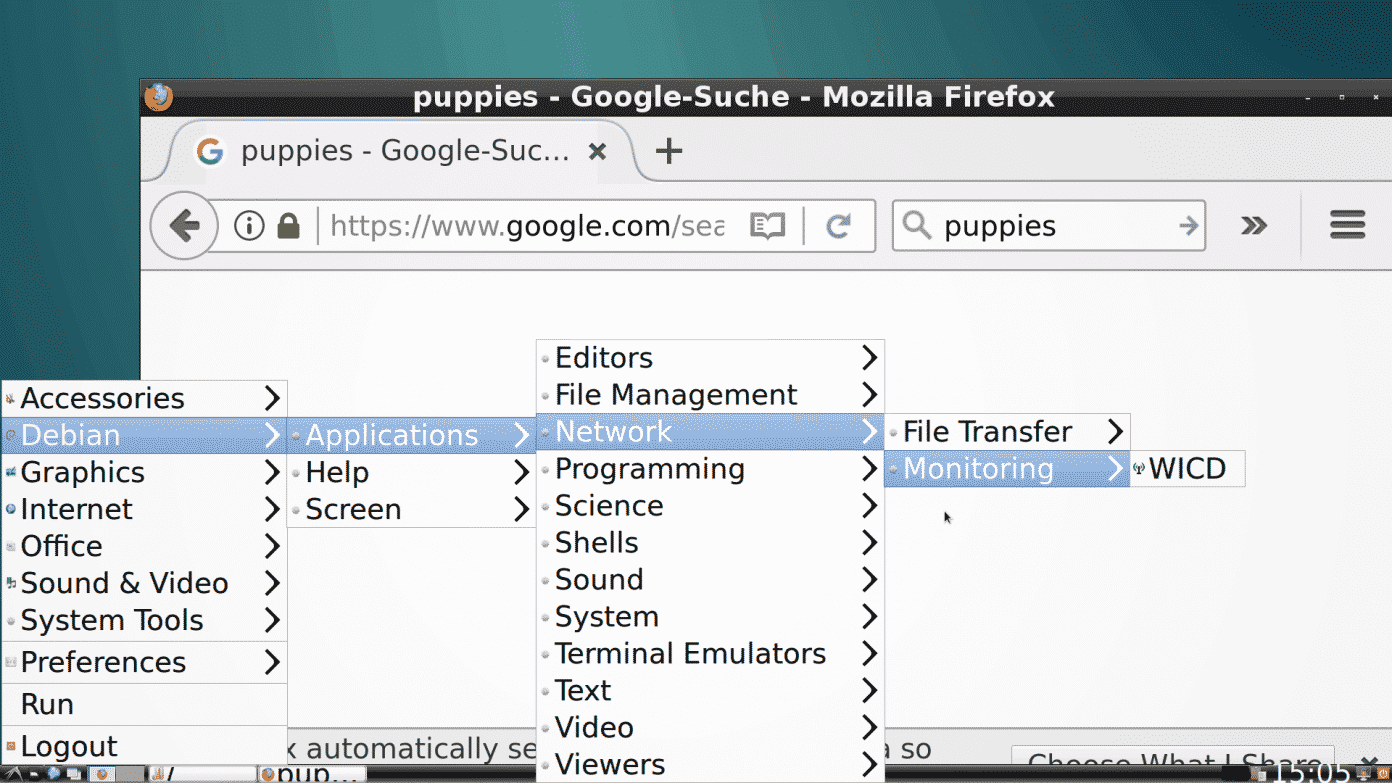Click the site information (i) icon
Image resolution: width=1392 pixels, height=783 pixels.
(x=248, y=226)
